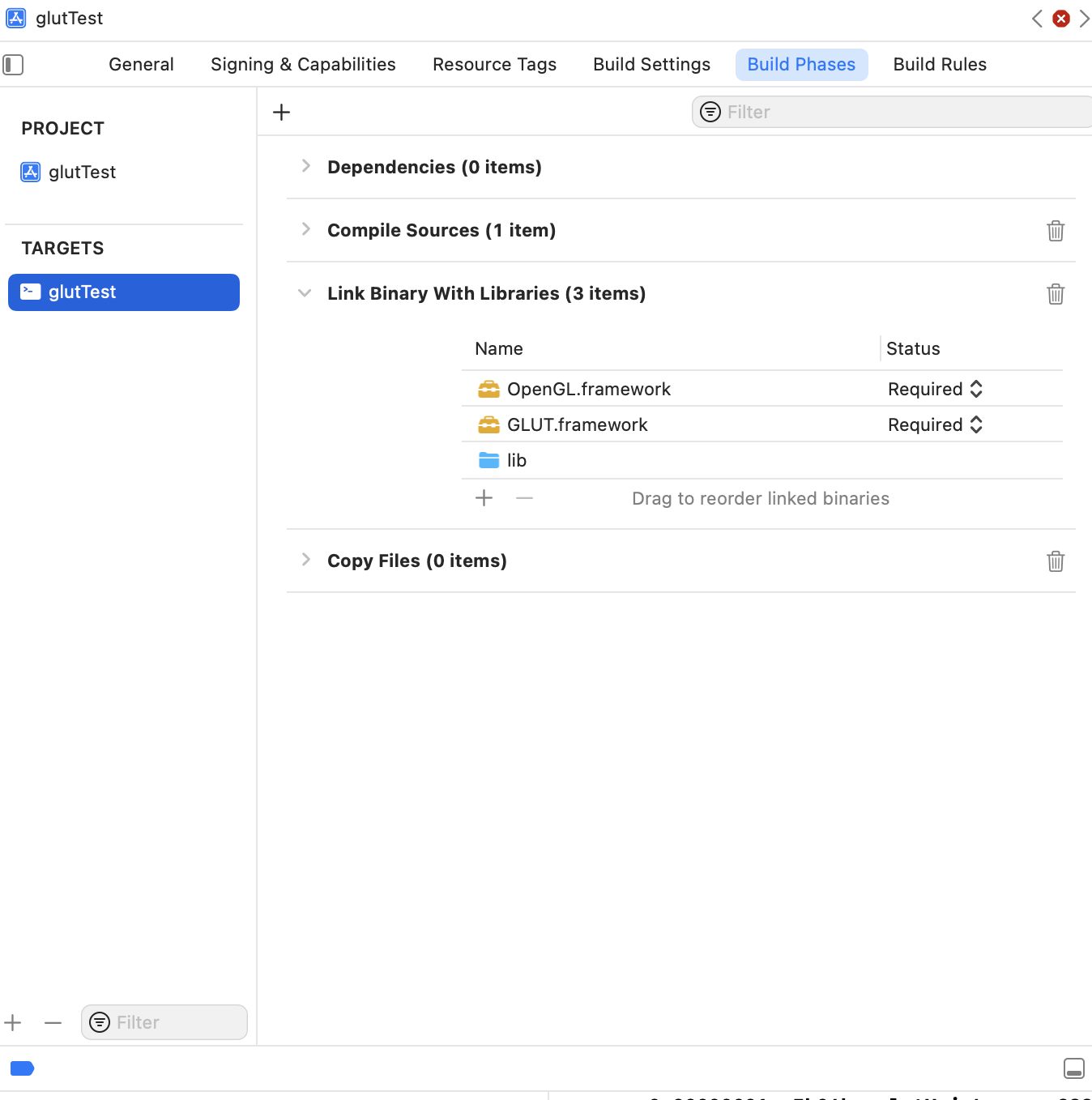This screenshot has height=1100, width=1092.
Task: Select the Build Phases tab
Action: 801,64
